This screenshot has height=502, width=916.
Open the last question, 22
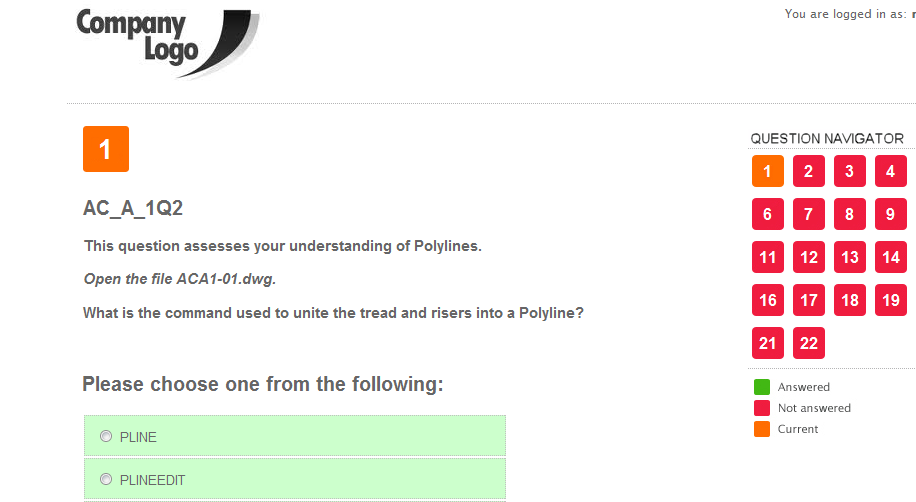[x=808, y=343]
